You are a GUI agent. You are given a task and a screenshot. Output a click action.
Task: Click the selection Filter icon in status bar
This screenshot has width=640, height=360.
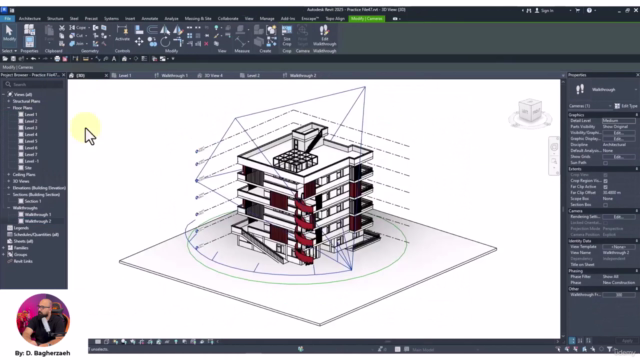pyautogui.click(x=609, y=349)
